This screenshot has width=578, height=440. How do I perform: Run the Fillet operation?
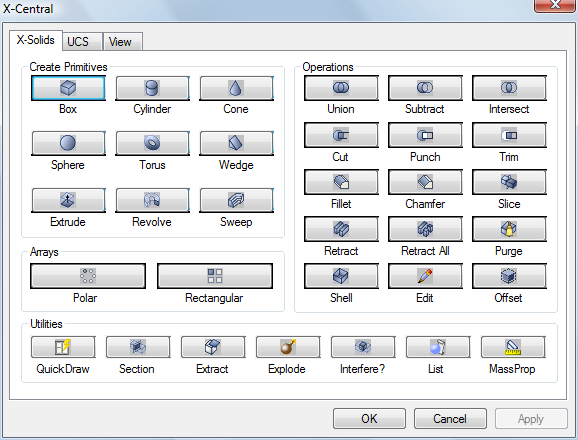(341, 182)
